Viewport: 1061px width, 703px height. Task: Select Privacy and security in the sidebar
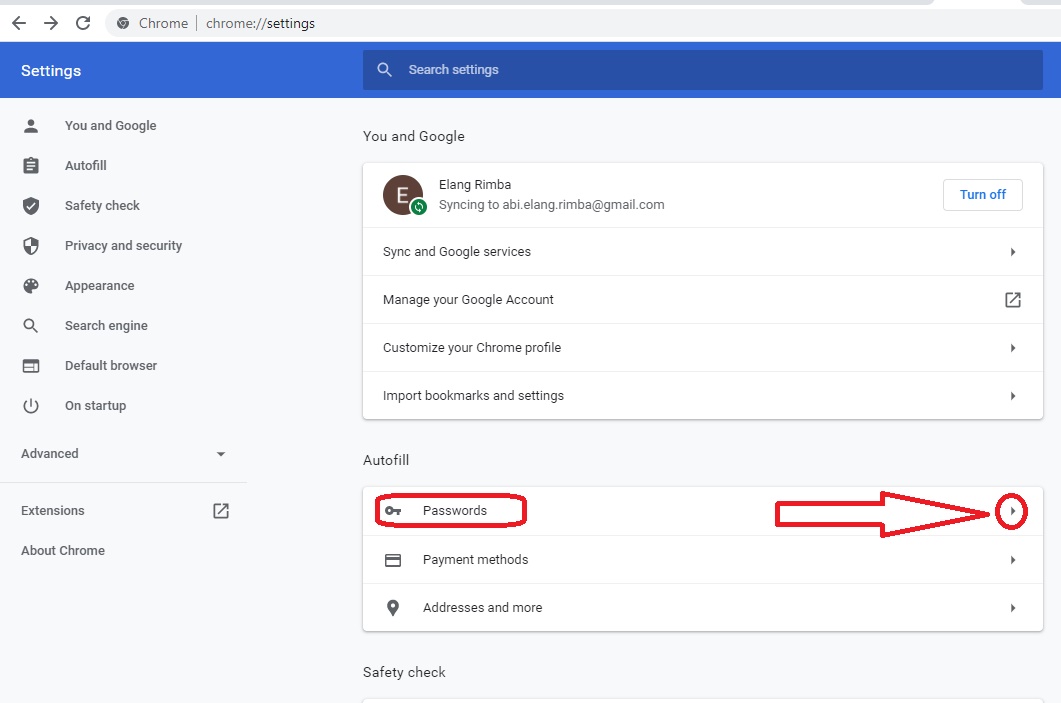pos(123,246)
